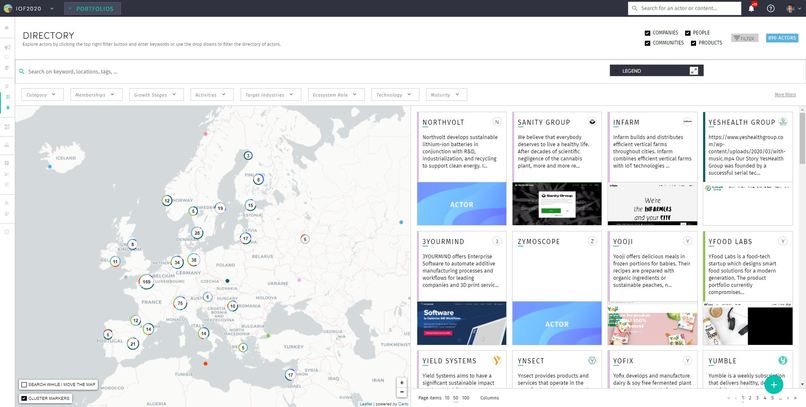This screenshot has height=407, width=806.
Task: Open the Technology filter dropdown
Action: [x=395, y=95]
